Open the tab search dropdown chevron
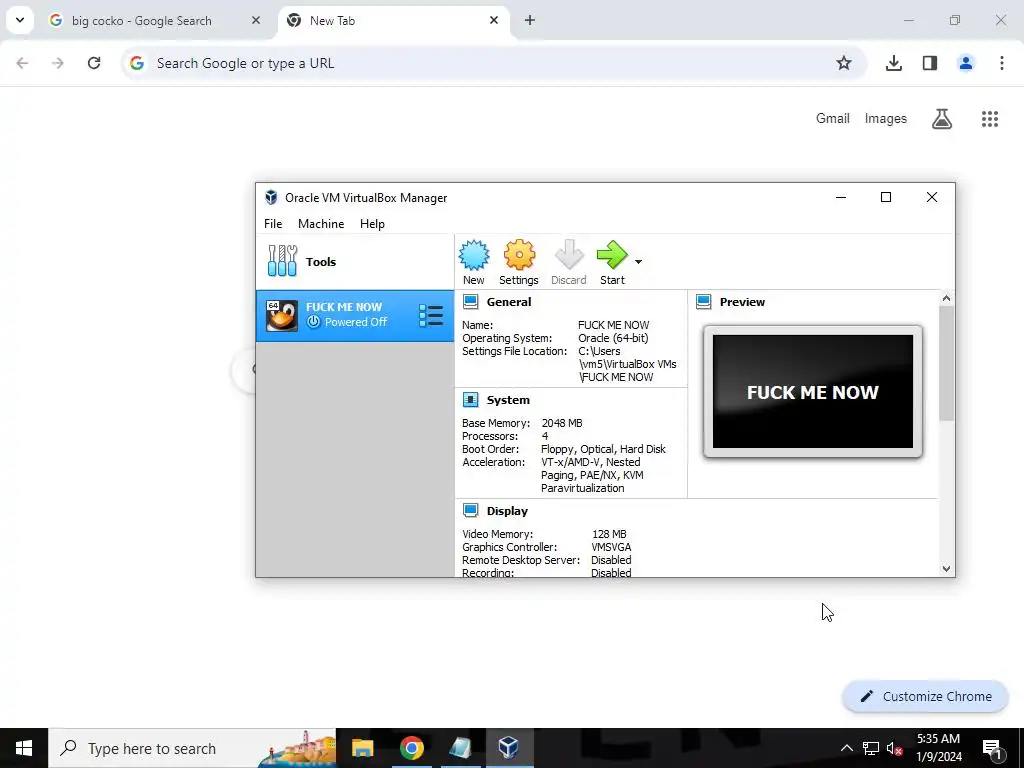The height and width of the screenshot is (768, 1024). pyautogui.click(x=20, y=20)
